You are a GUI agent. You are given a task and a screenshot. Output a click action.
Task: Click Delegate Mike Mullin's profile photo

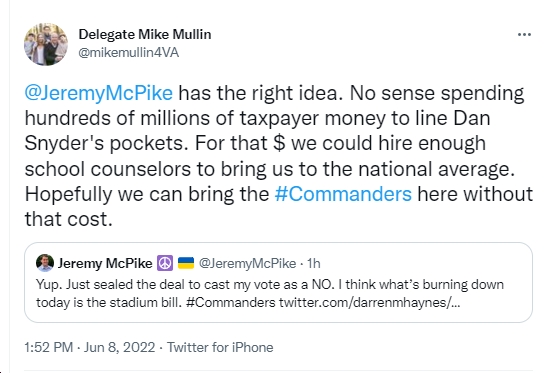46,44
